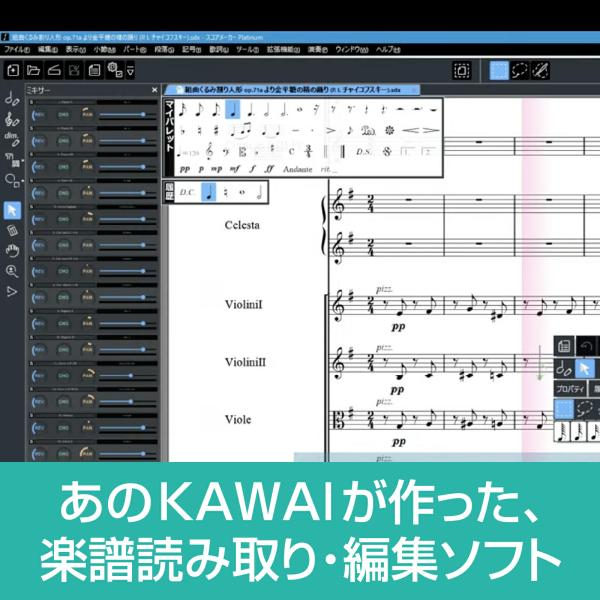
Task: Click the PAN knob of the topmost mixer channel
Action: pos(88,114)
